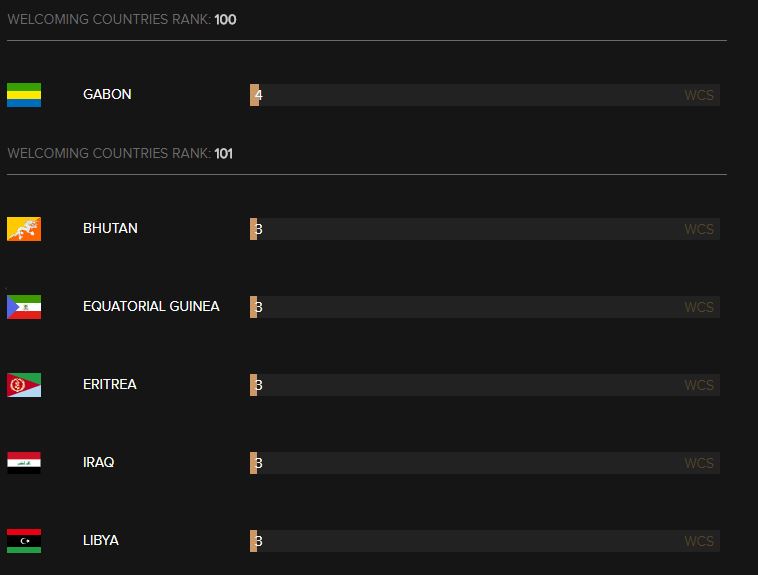Open the Bhutan country link
The width and height of the screenshot is (758, 575).
tap(110, 229)
